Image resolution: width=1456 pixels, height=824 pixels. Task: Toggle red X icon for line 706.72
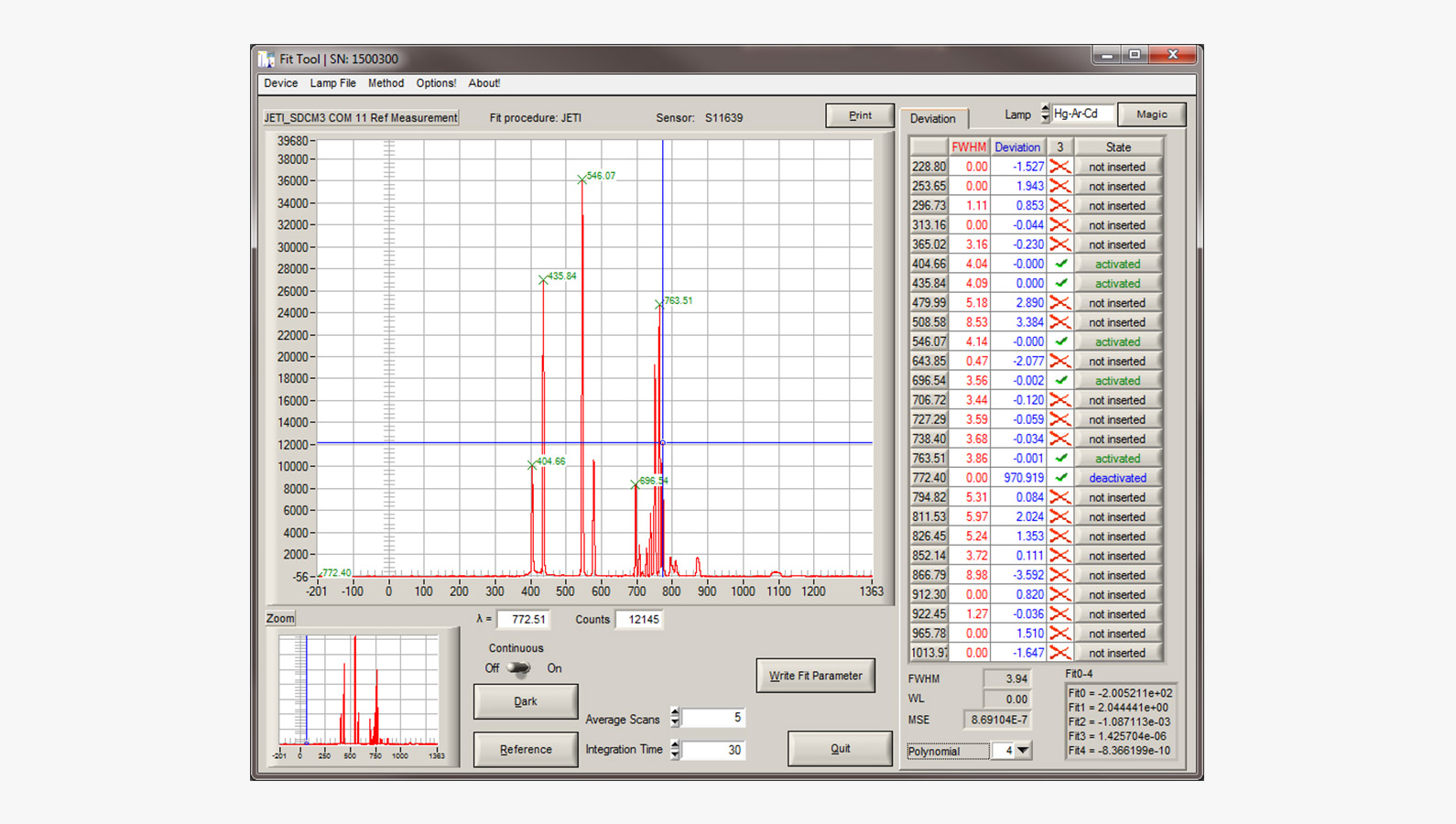(1060, 400)
